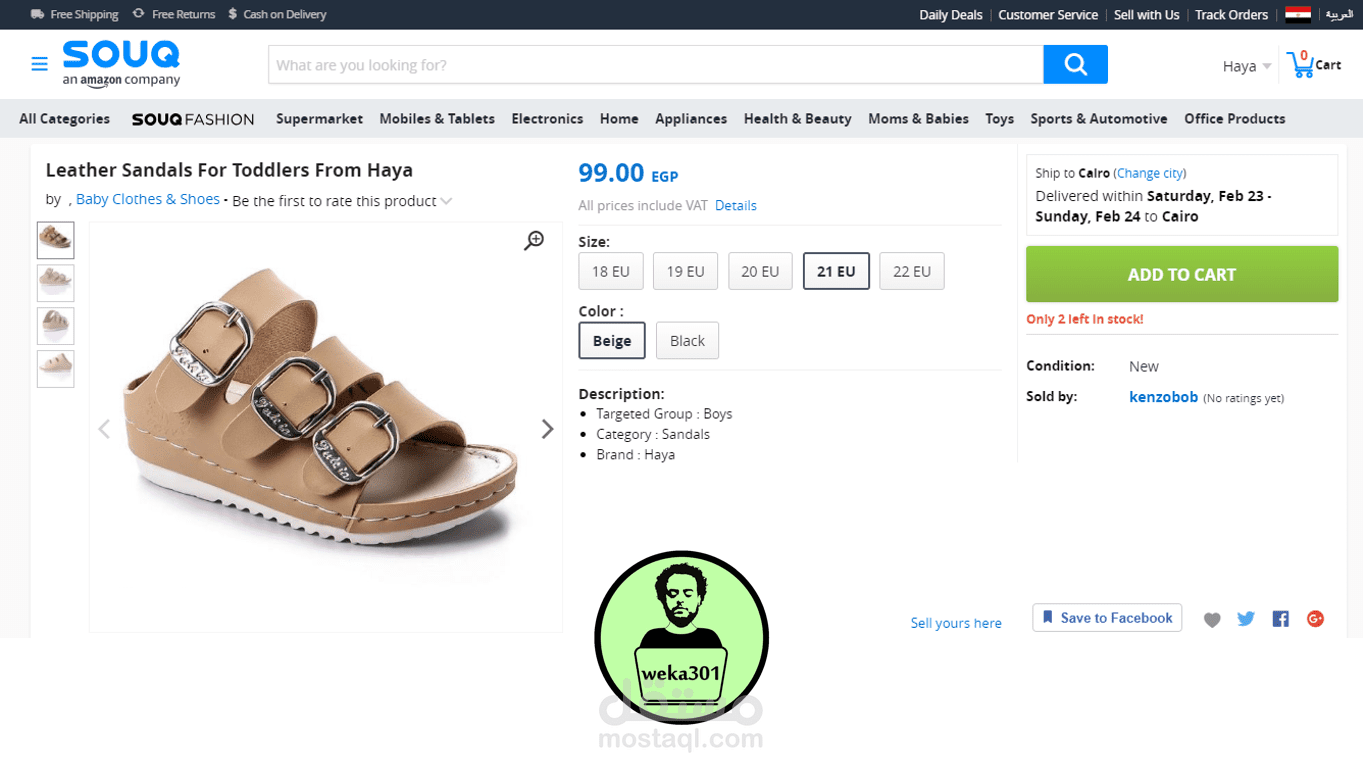Click the search input field
The width and height of the screenshot is (1363, 768).
coord(655,65)
